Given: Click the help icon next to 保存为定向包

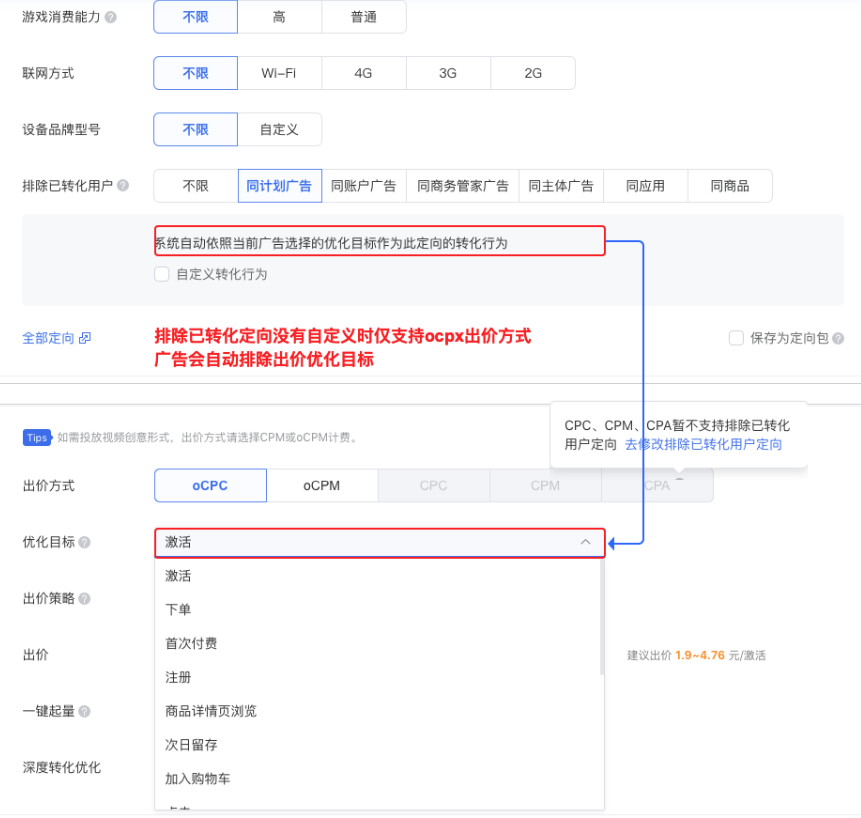Looking at the screenshot, I should point(837,339).
